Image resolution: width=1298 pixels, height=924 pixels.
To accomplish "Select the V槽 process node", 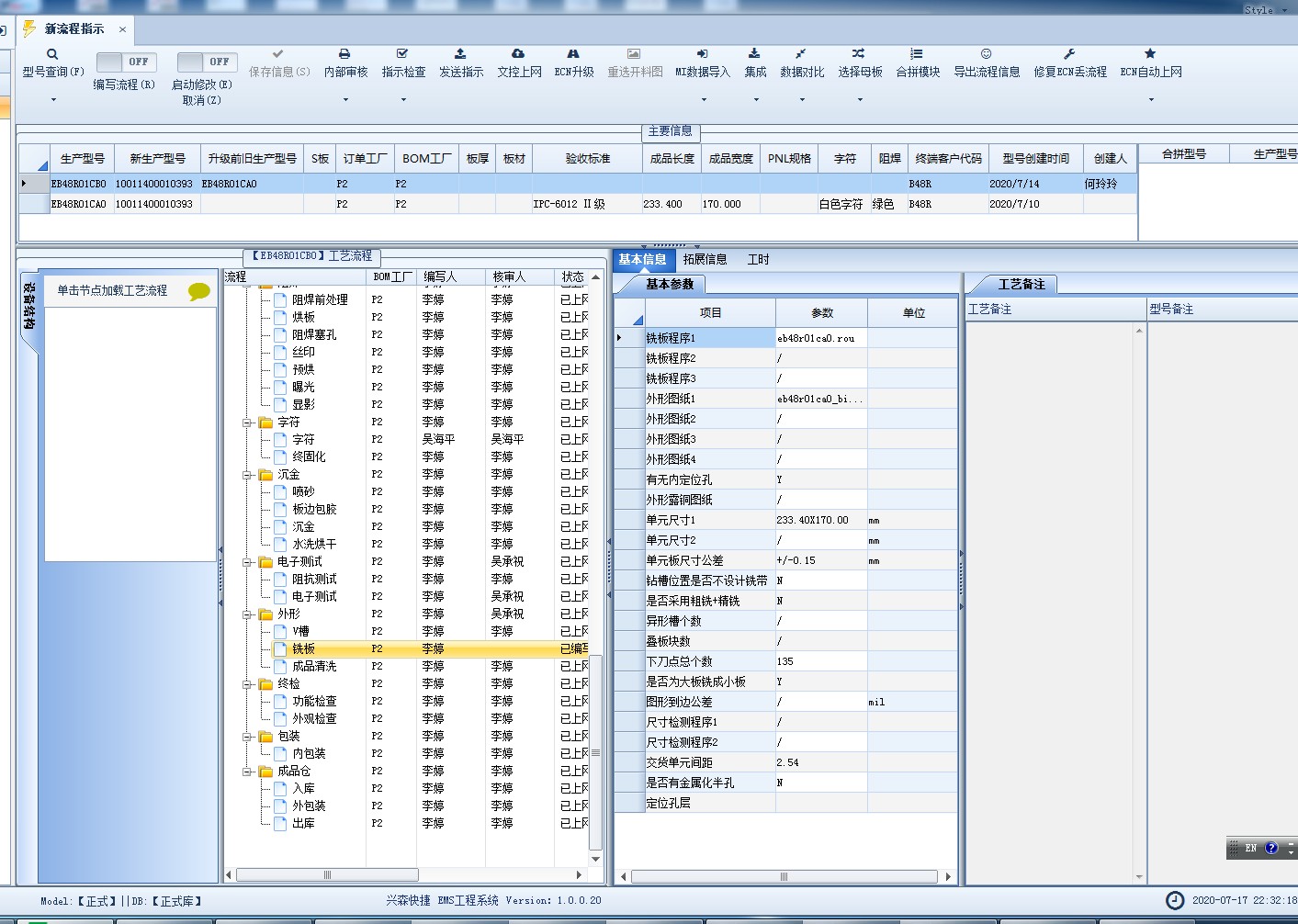I will 300,632.
